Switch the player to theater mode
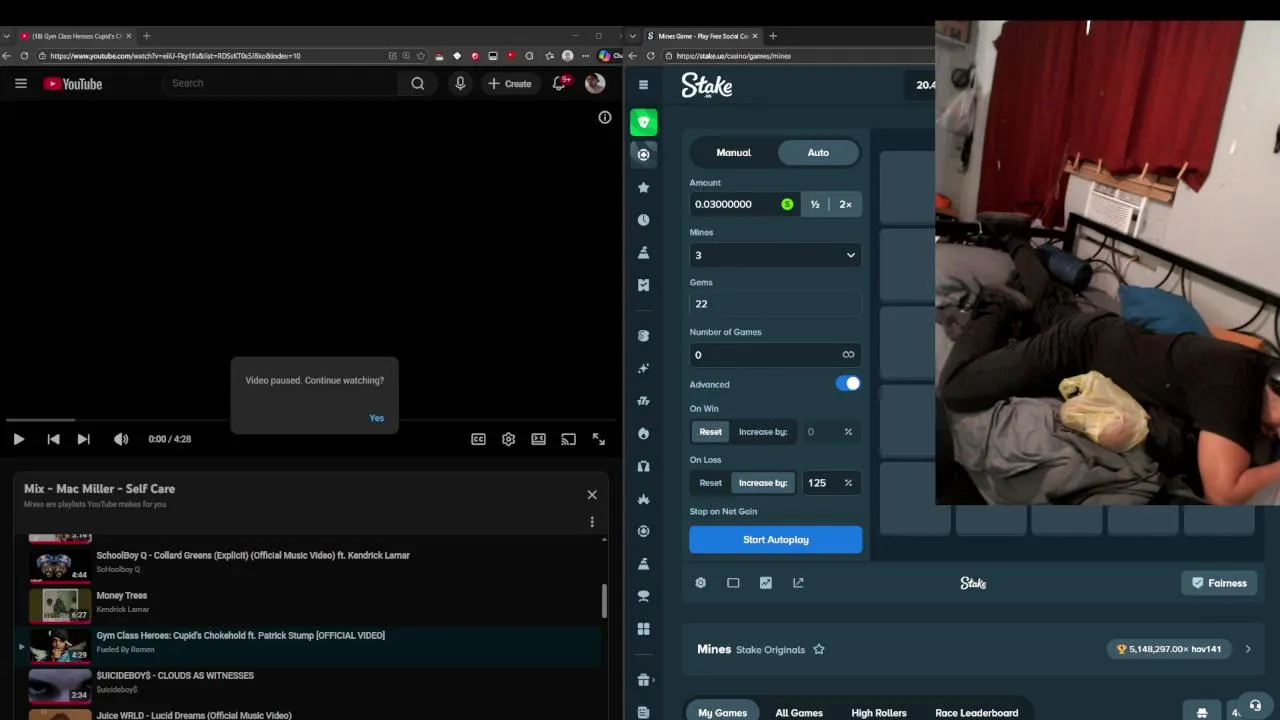Image resolution: width=1280 pixels, height=720 pixels. click(539, 439)
